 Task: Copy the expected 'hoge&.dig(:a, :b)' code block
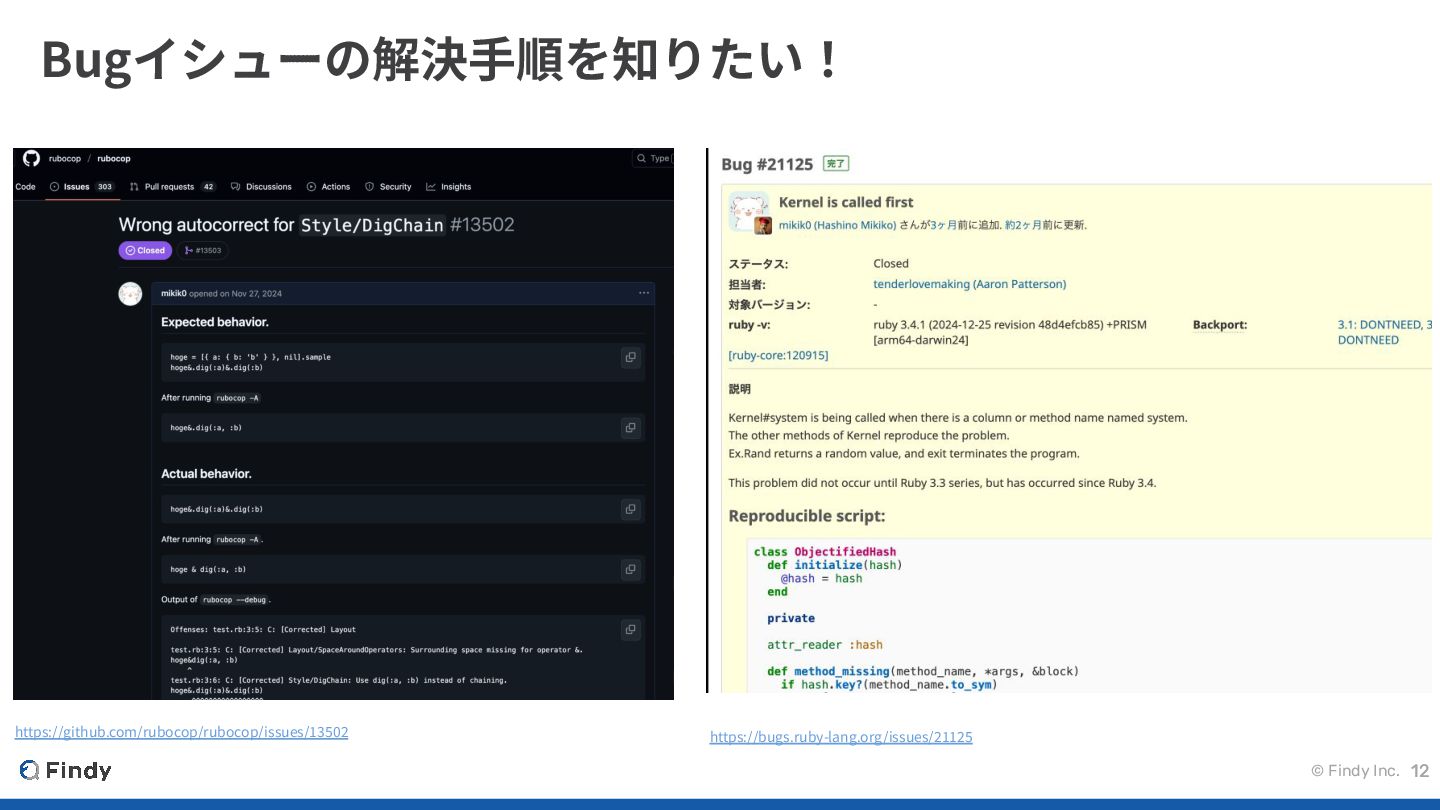(630, 427)
